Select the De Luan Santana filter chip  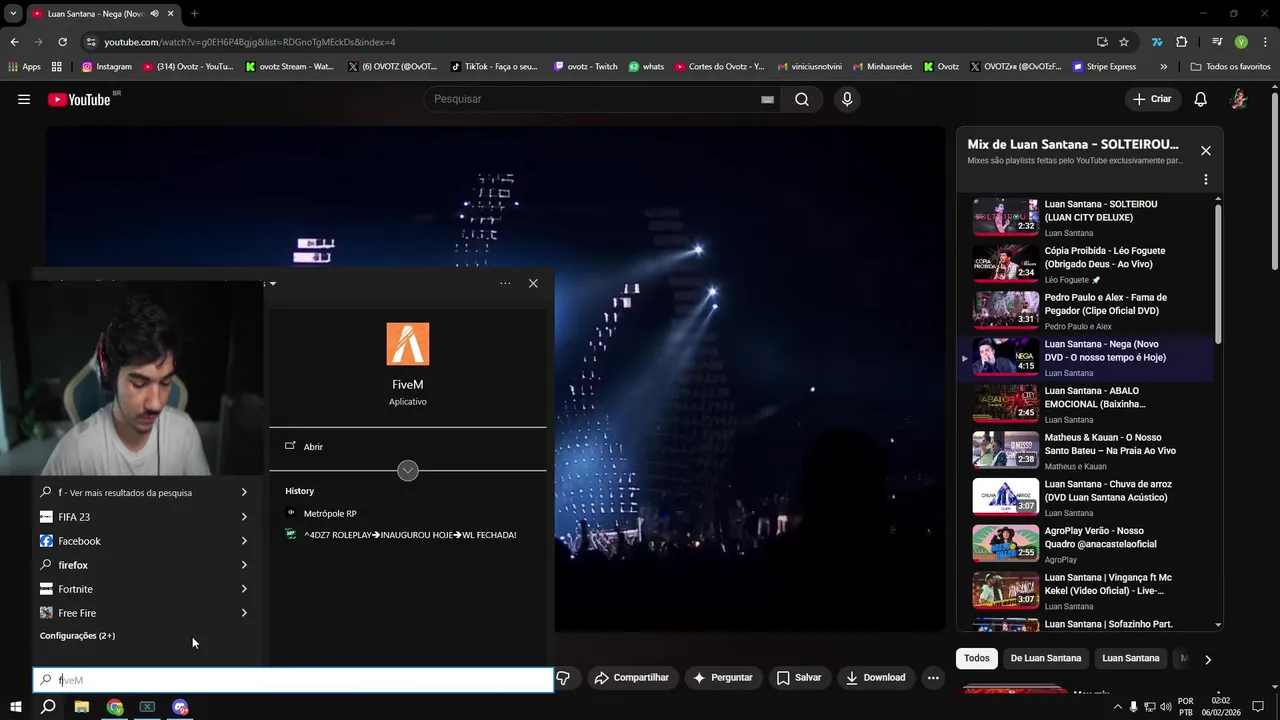tap(1046, 658)
